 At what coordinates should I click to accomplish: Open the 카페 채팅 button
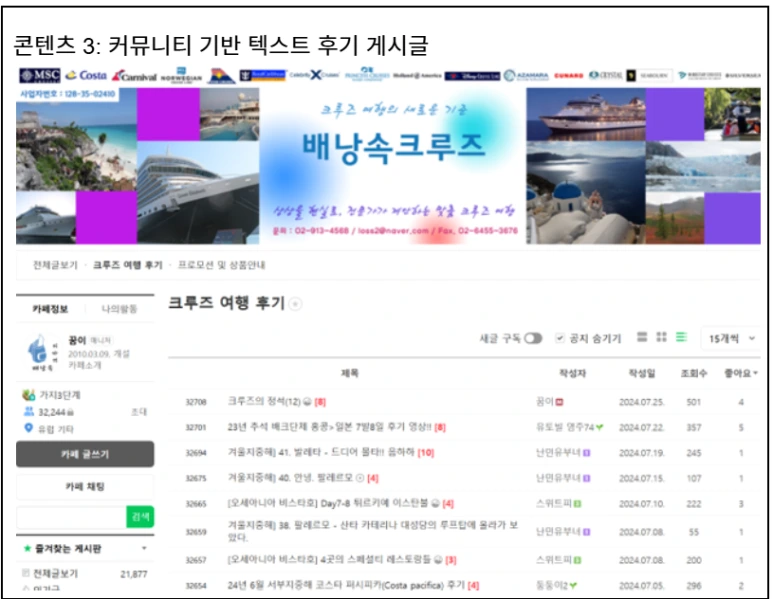(85, 487)
